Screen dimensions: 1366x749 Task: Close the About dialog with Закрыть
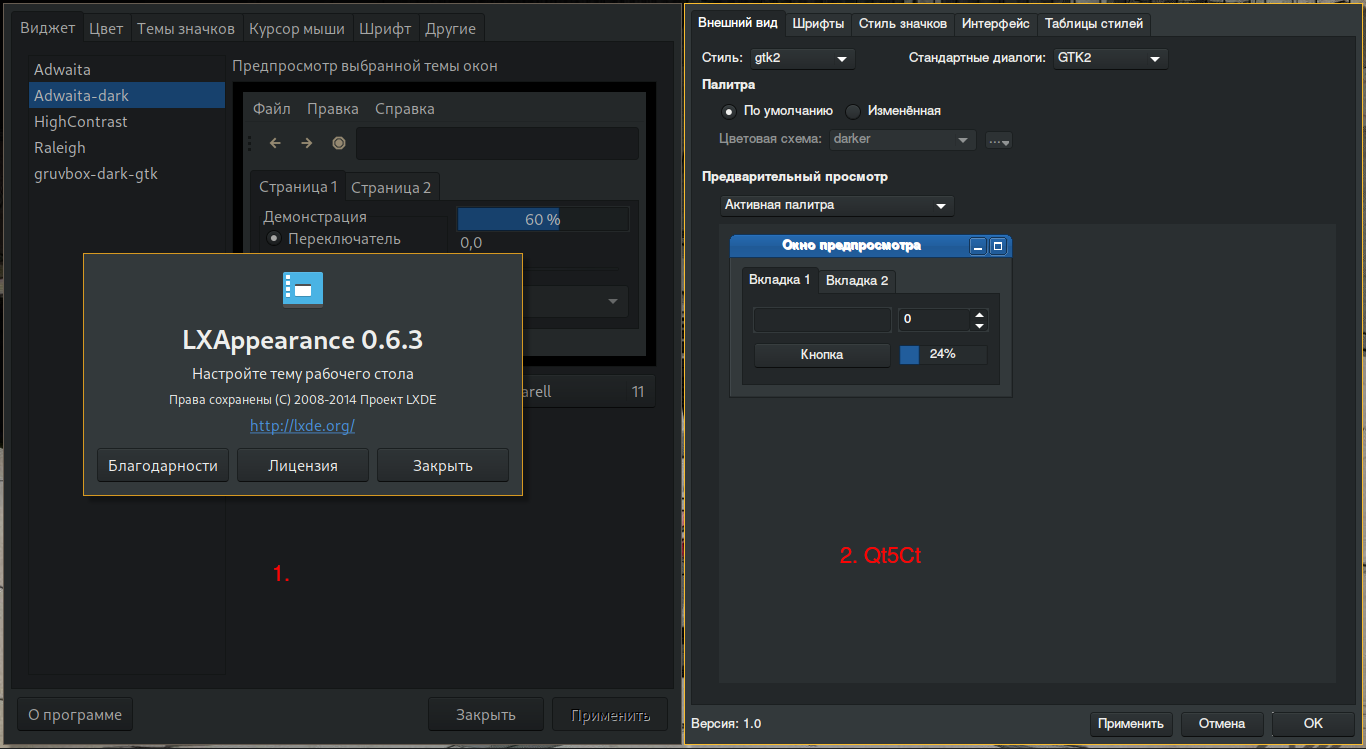pos(443,465)
